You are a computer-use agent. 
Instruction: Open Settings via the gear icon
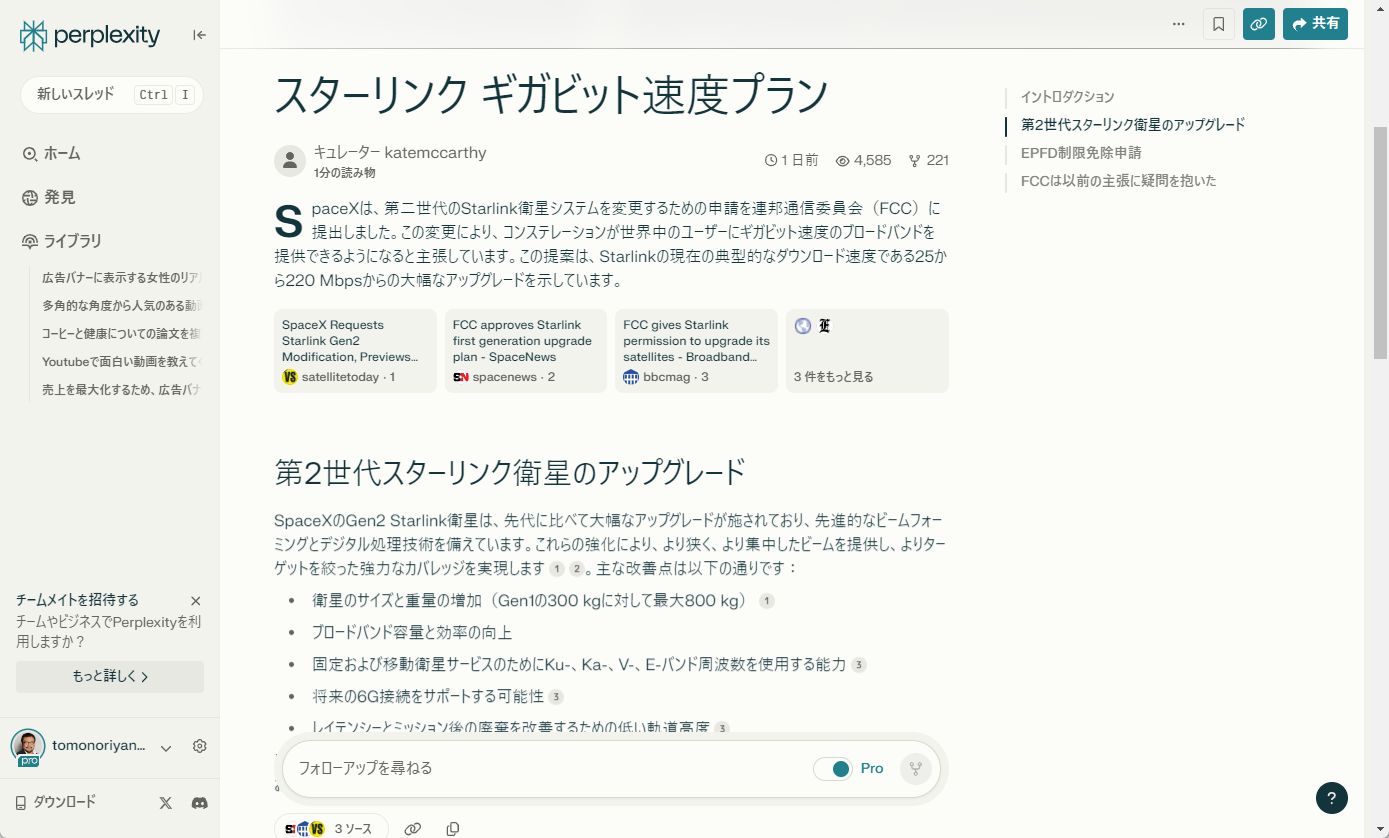pos(199,746)
